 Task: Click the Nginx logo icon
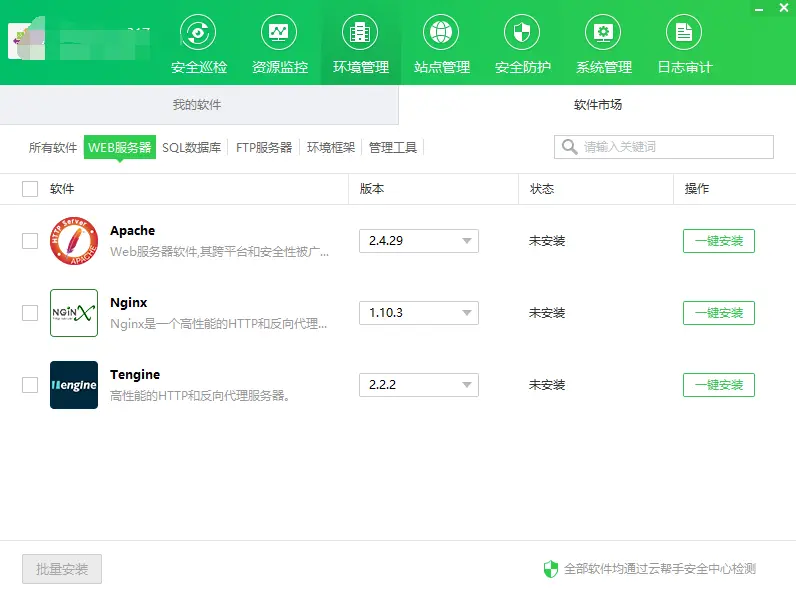(74, 313)
